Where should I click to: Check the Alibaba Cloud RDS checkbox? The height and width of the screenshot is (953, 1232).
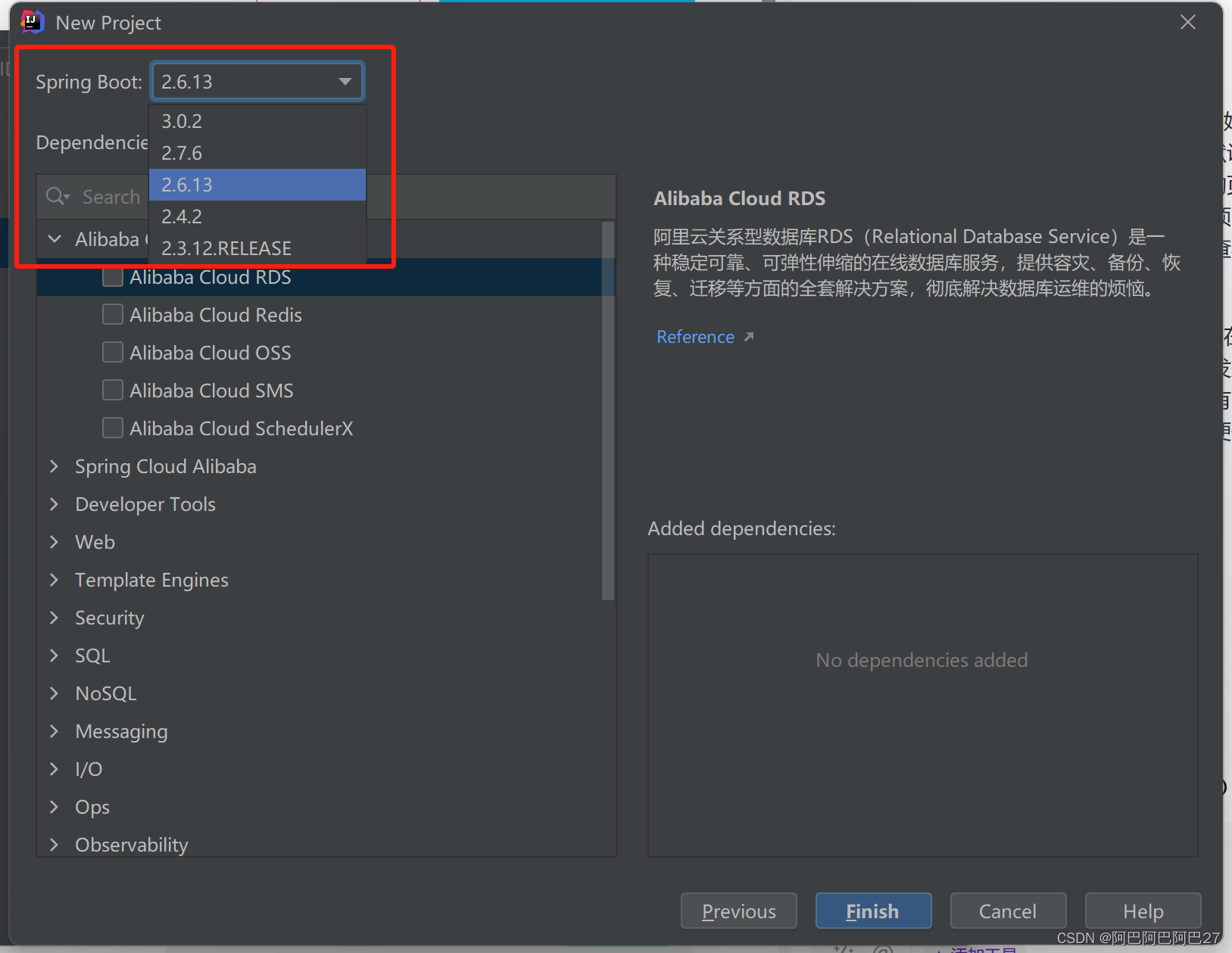(x=113, y=277)
